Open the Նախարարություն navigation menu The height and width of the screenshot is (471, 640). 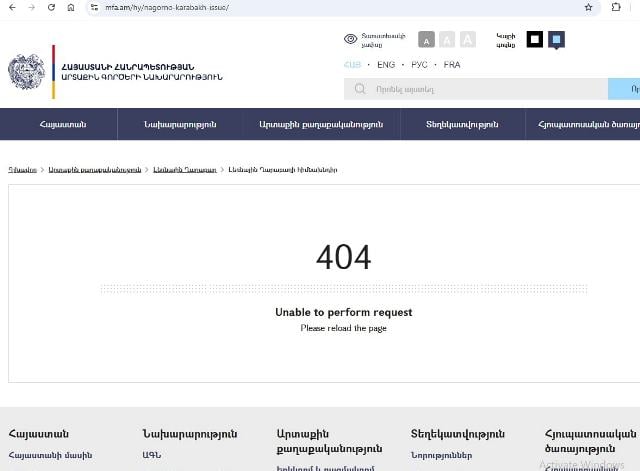pos(180,124)
